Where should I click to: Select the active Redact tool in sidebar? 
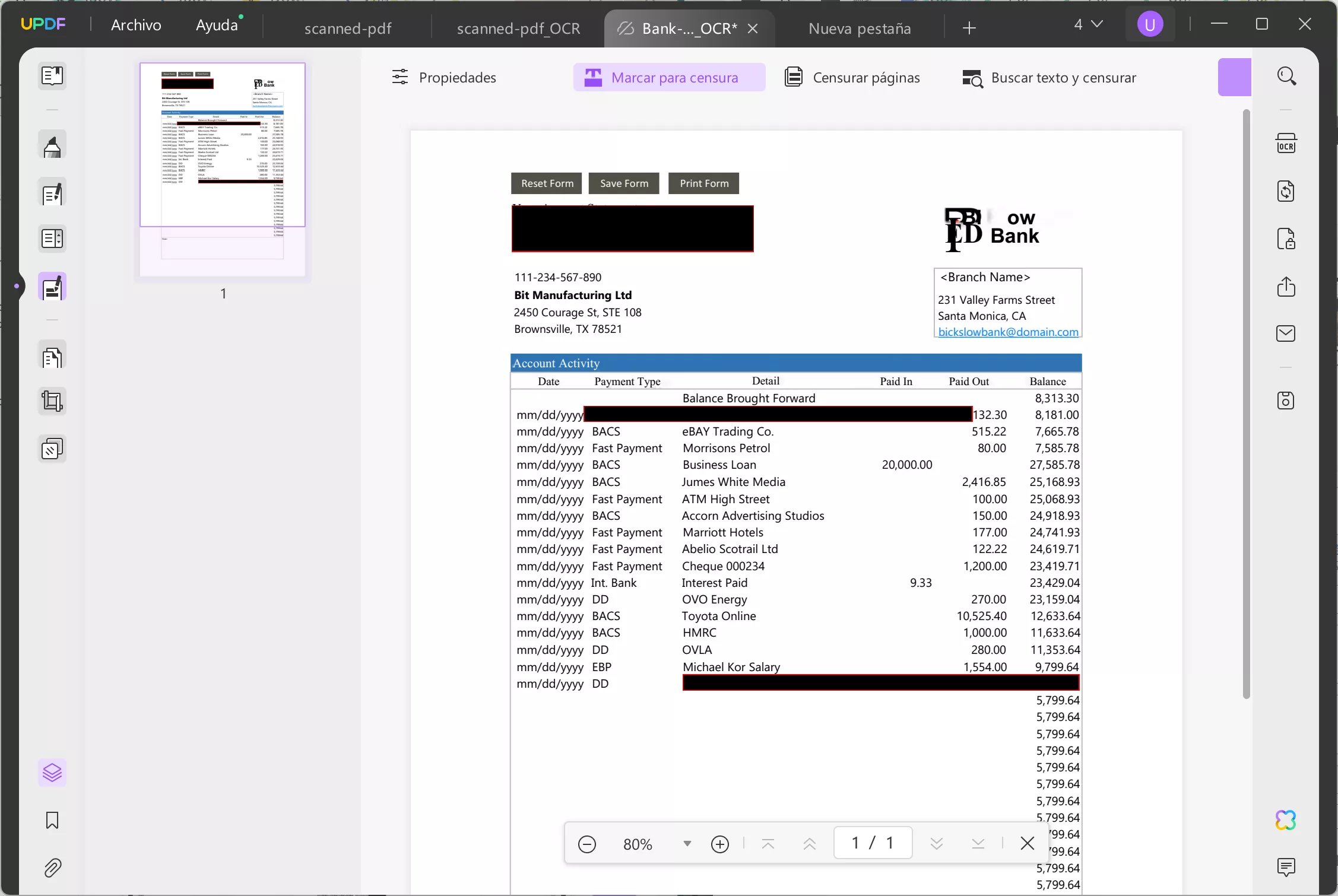52,287
